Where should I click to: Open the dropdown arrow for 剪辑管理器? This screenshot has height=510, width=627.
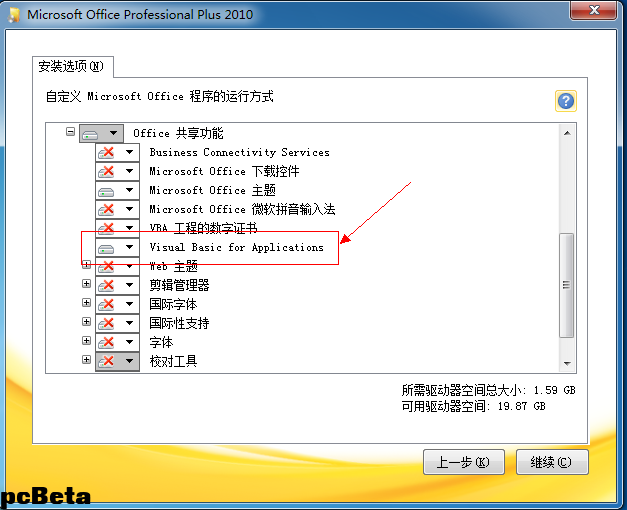tap(129, 285)
